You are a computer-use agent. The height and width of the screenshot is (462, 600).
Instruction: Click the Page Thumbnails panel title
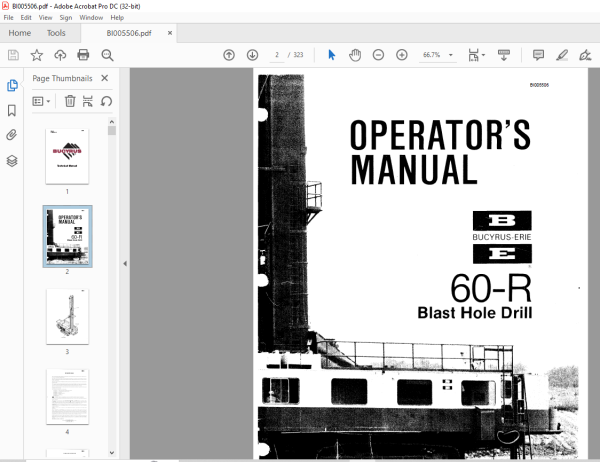pos(62,78)
